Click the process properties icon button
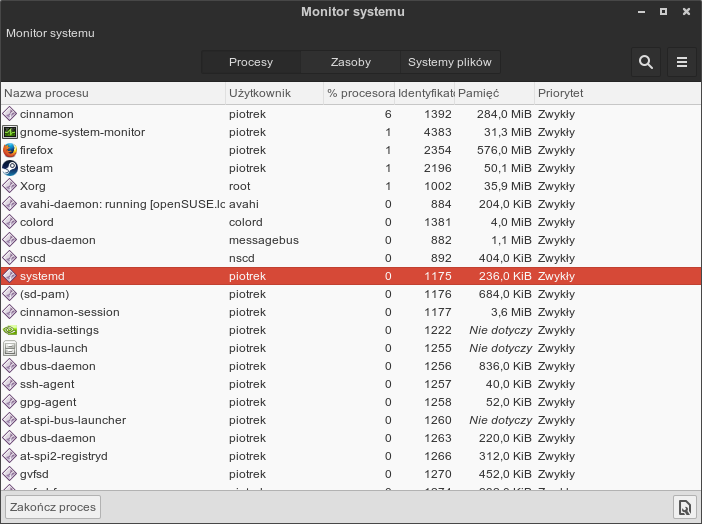 click(x=684, y=507)
